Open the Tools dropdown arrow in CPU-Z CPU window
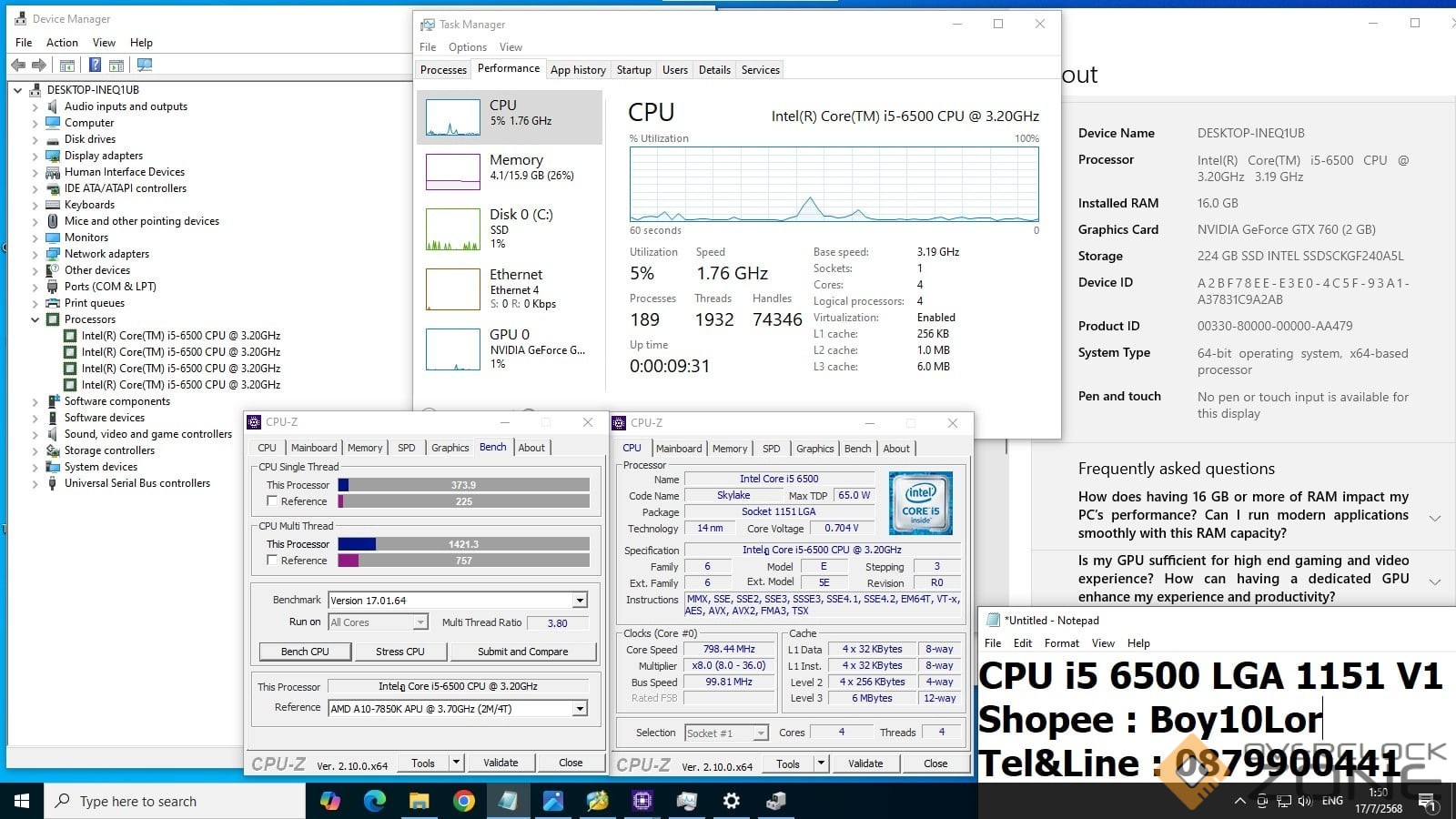1456x819 pixels. tap(822, 763)
